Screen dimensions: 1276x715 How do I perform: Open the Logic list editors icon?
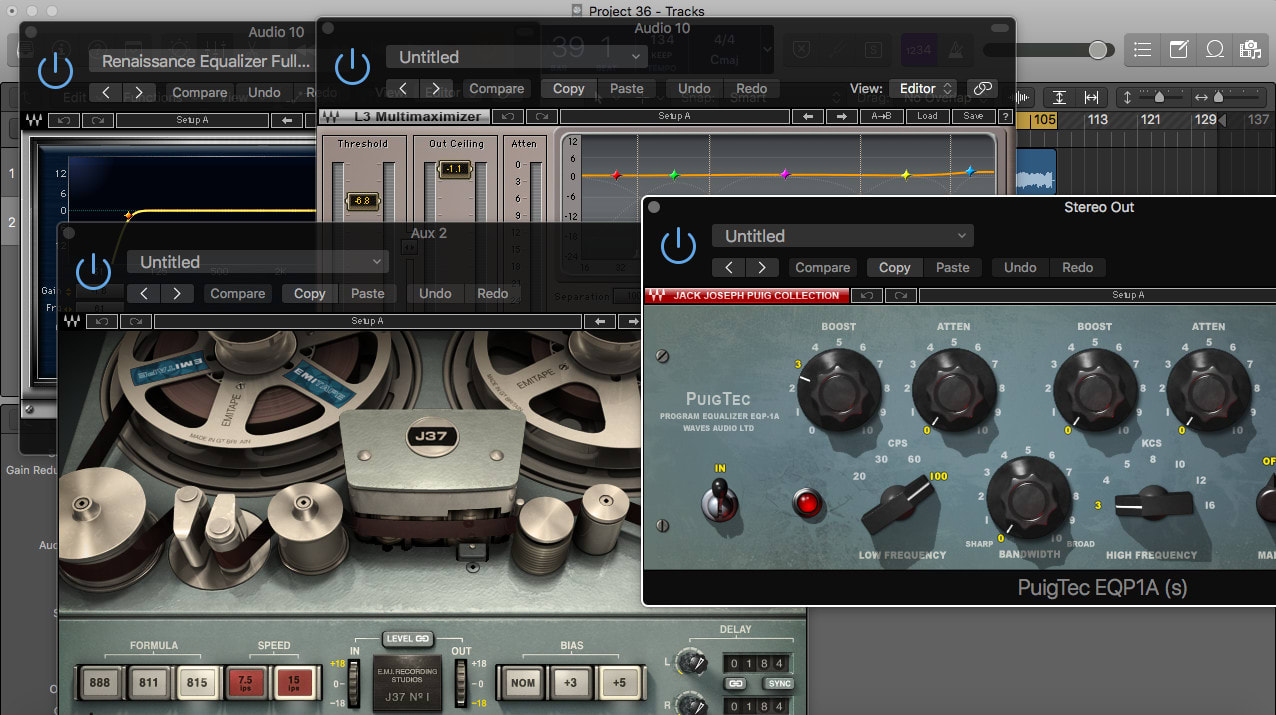point(1143,49)
